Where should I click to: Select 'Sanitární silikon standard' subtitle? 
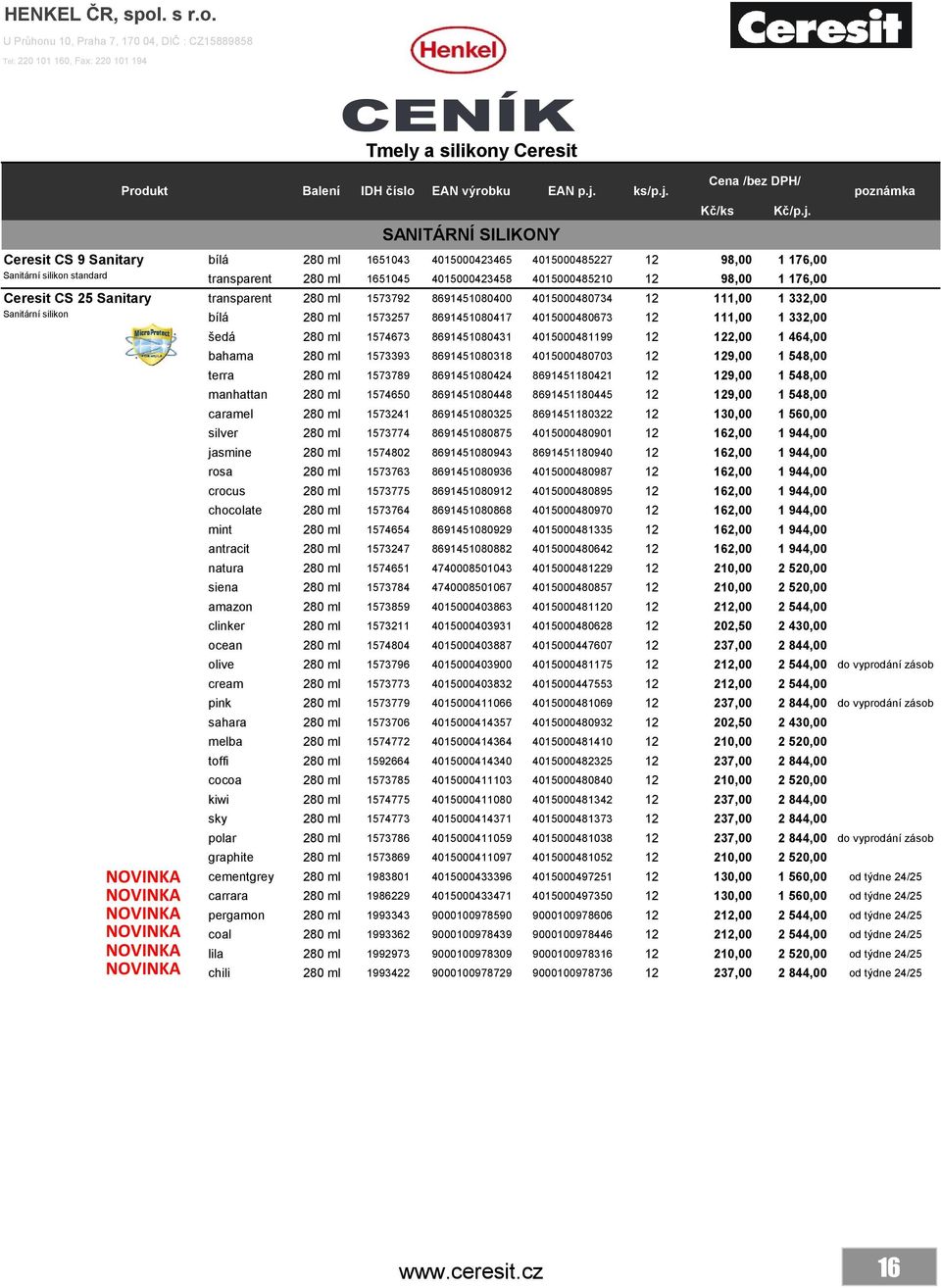tap(55, 275)
